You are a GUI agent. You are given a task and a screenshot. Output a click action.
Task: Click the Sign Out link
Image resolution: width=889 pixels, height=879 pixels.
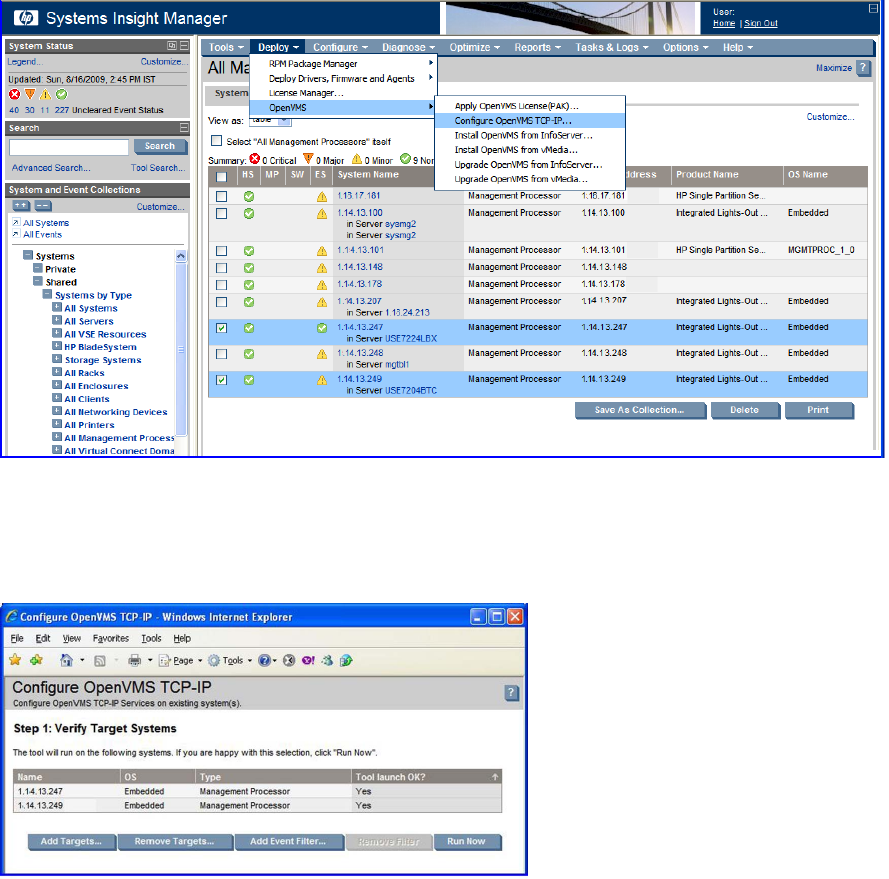tap(760, 23)
